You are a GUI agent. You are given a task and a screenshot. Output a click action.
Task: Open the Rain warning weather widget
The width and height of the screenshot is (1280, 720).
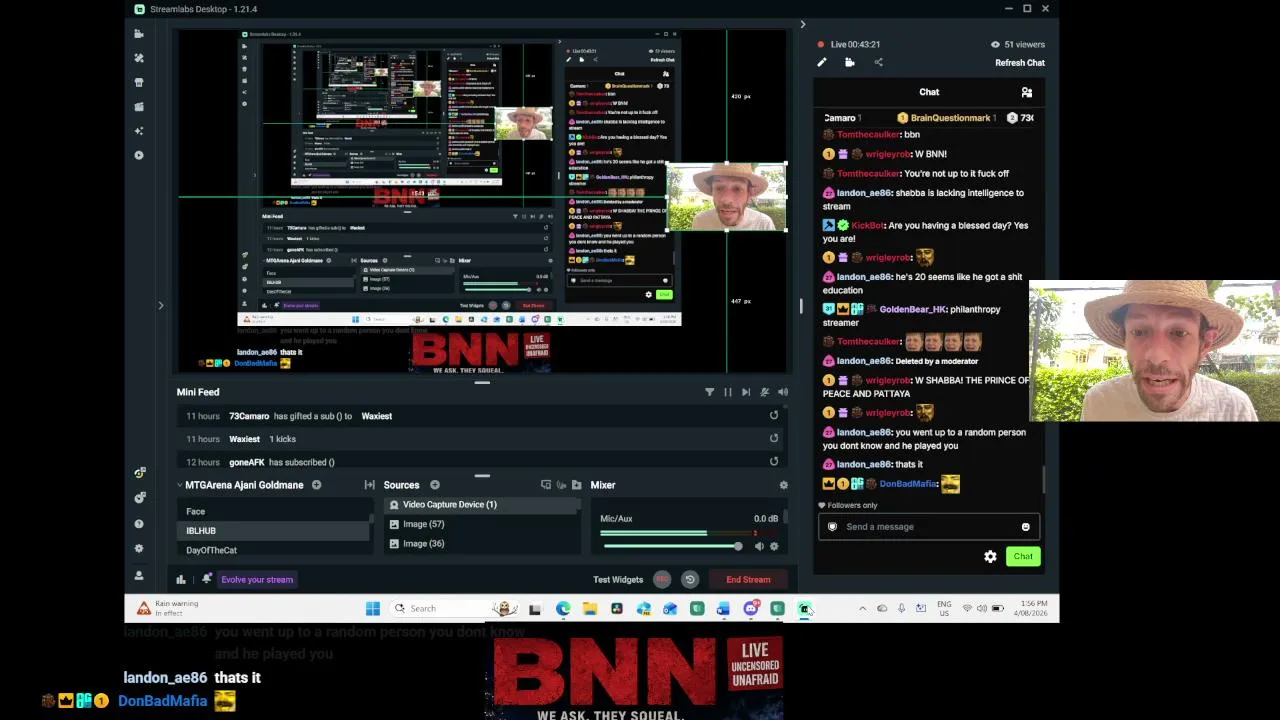168,608
